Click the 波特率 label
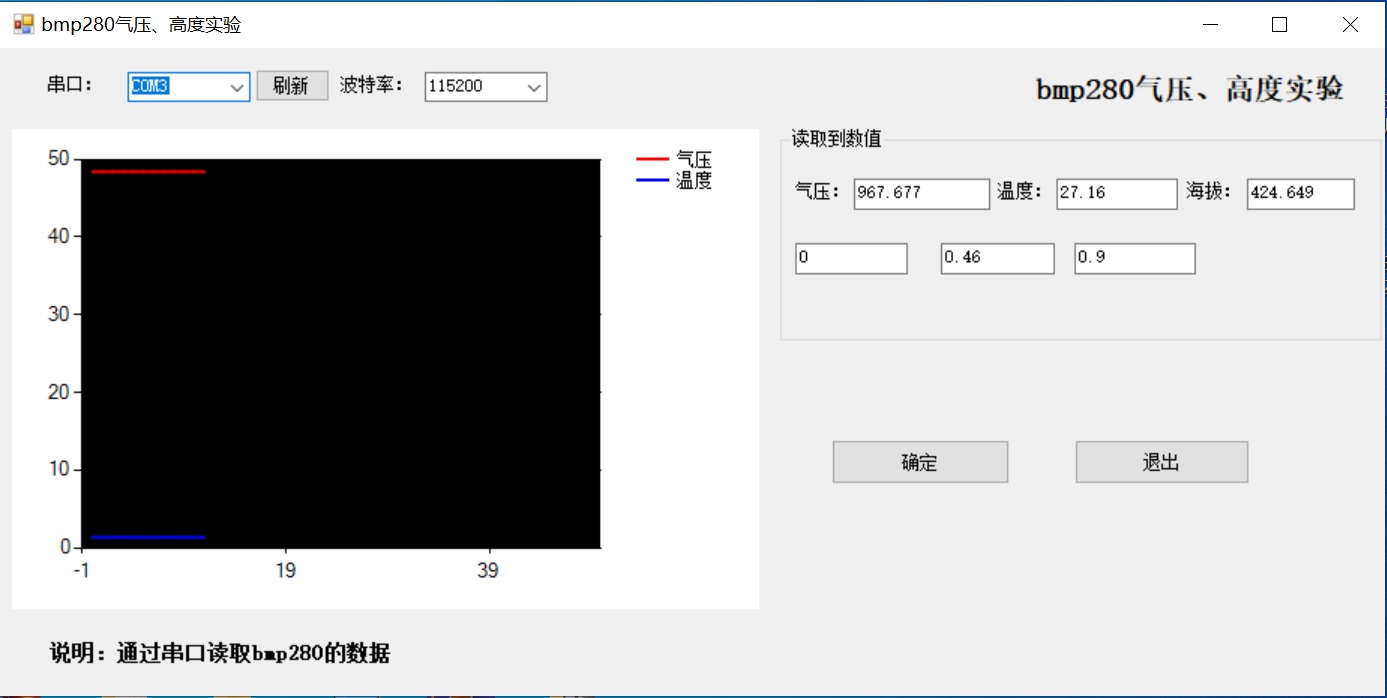 (x=371, y=85)
